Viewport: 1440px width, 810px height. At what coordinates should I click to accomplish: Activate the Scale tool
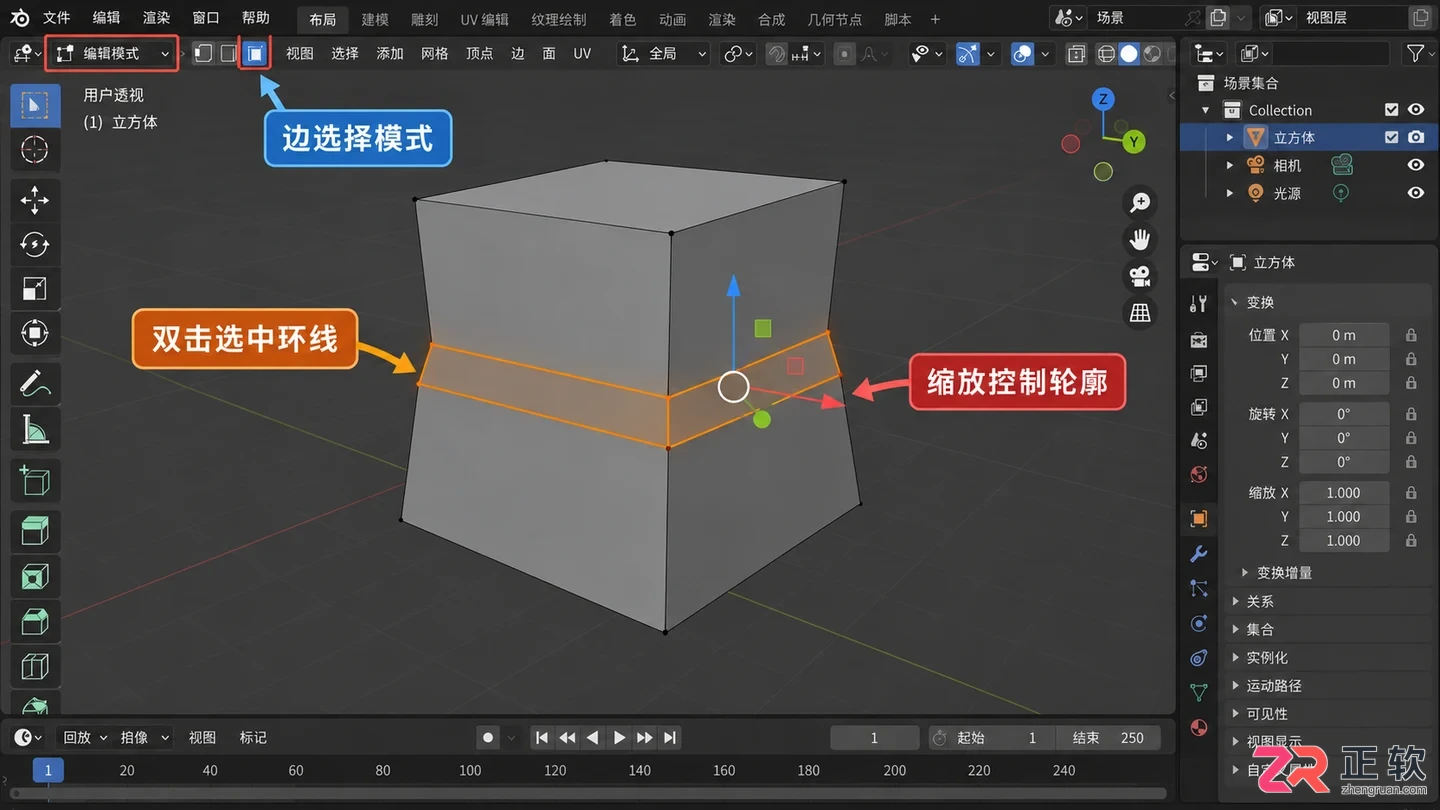point(35,289)
